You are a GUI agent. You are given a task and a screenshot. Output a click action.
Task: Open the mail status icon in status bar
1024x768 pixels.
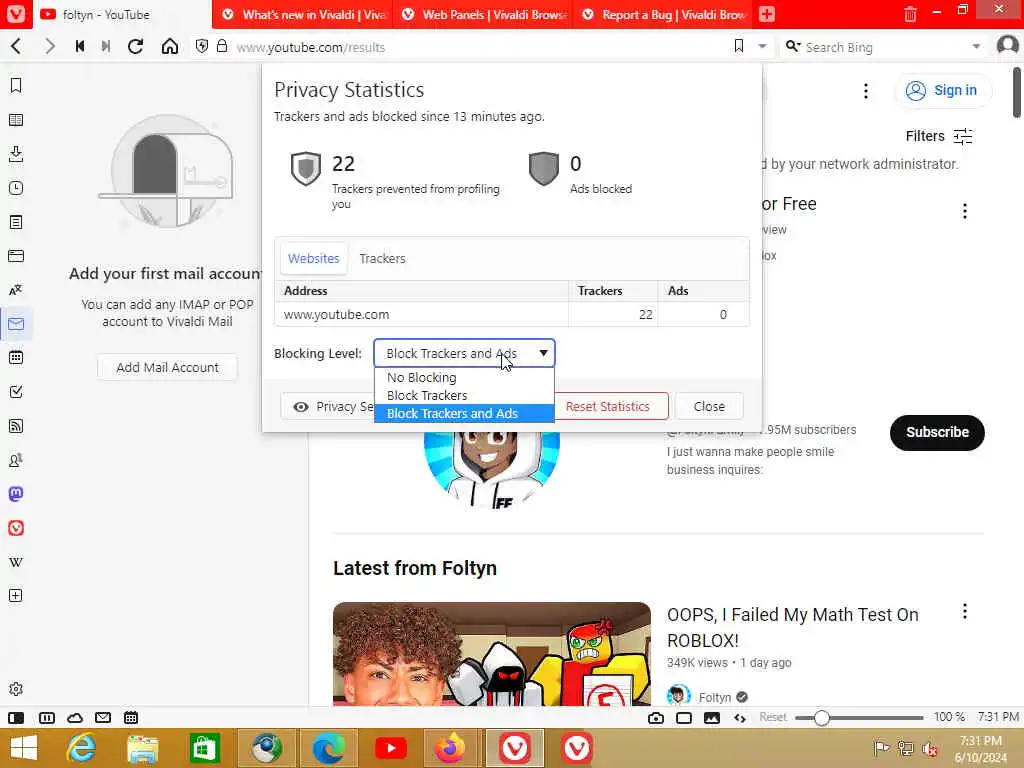103,718
